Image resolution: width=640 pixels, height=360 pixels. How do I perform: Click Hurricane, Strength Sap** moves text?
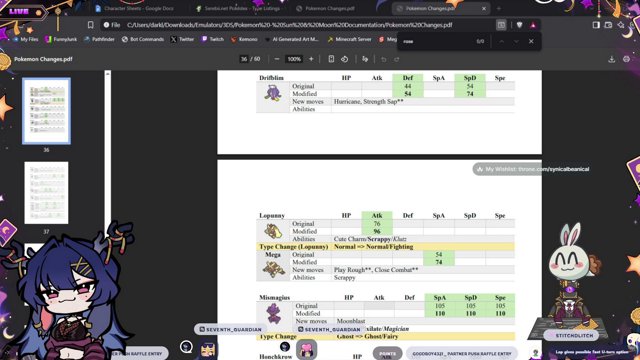click(369, 101)
